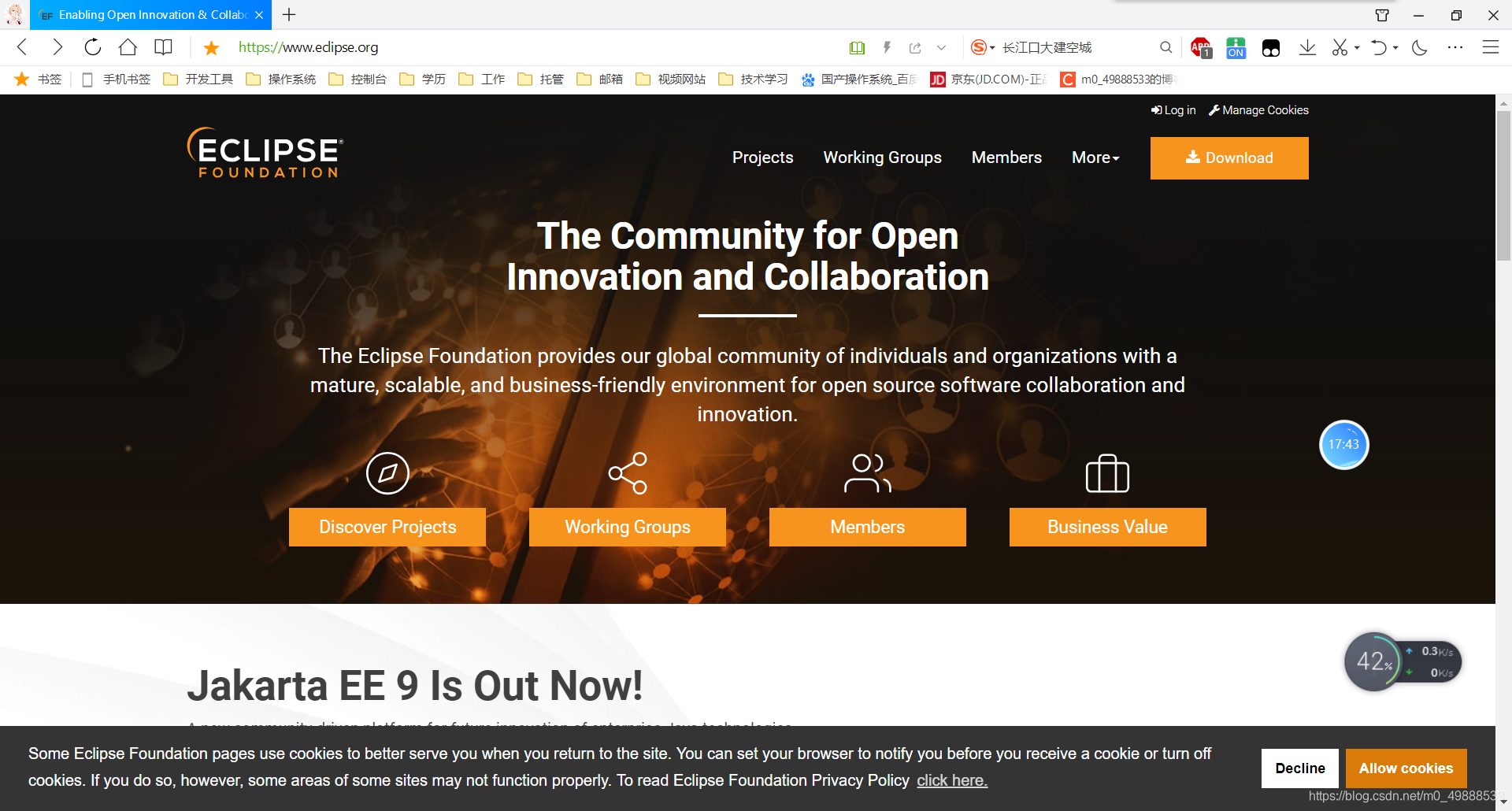Open the Sogou search engine selector
This screenshot has height=811, width=1512.
coord(982,47)
